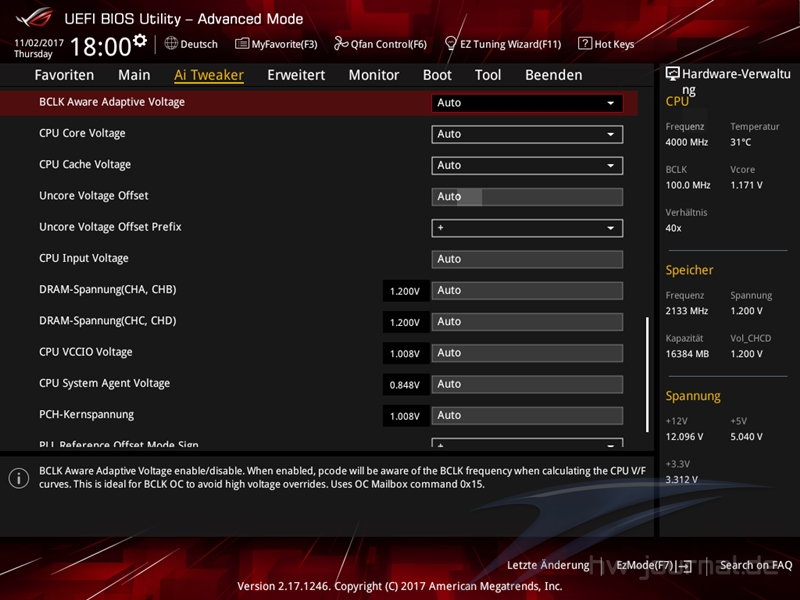The height and width of the screenshot is (600, 800).
Task: Click the Uncore Voltage Offset field
Action: click(x=527, y=197)
